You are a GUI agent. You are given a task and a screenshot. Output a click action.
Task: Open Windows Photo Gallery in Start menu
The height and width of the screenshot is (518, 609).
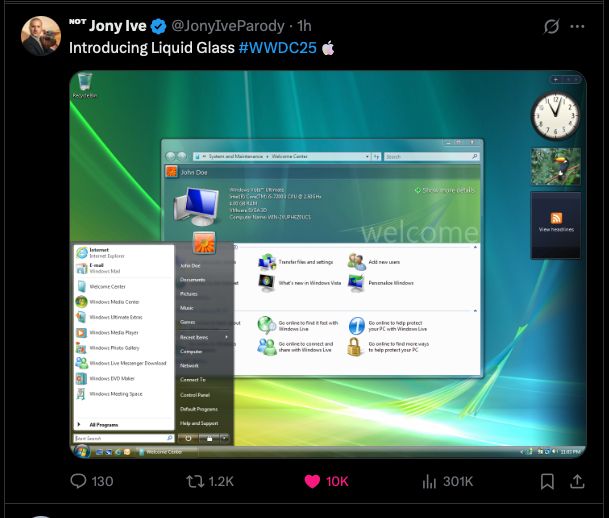click(x=123, y=348)
